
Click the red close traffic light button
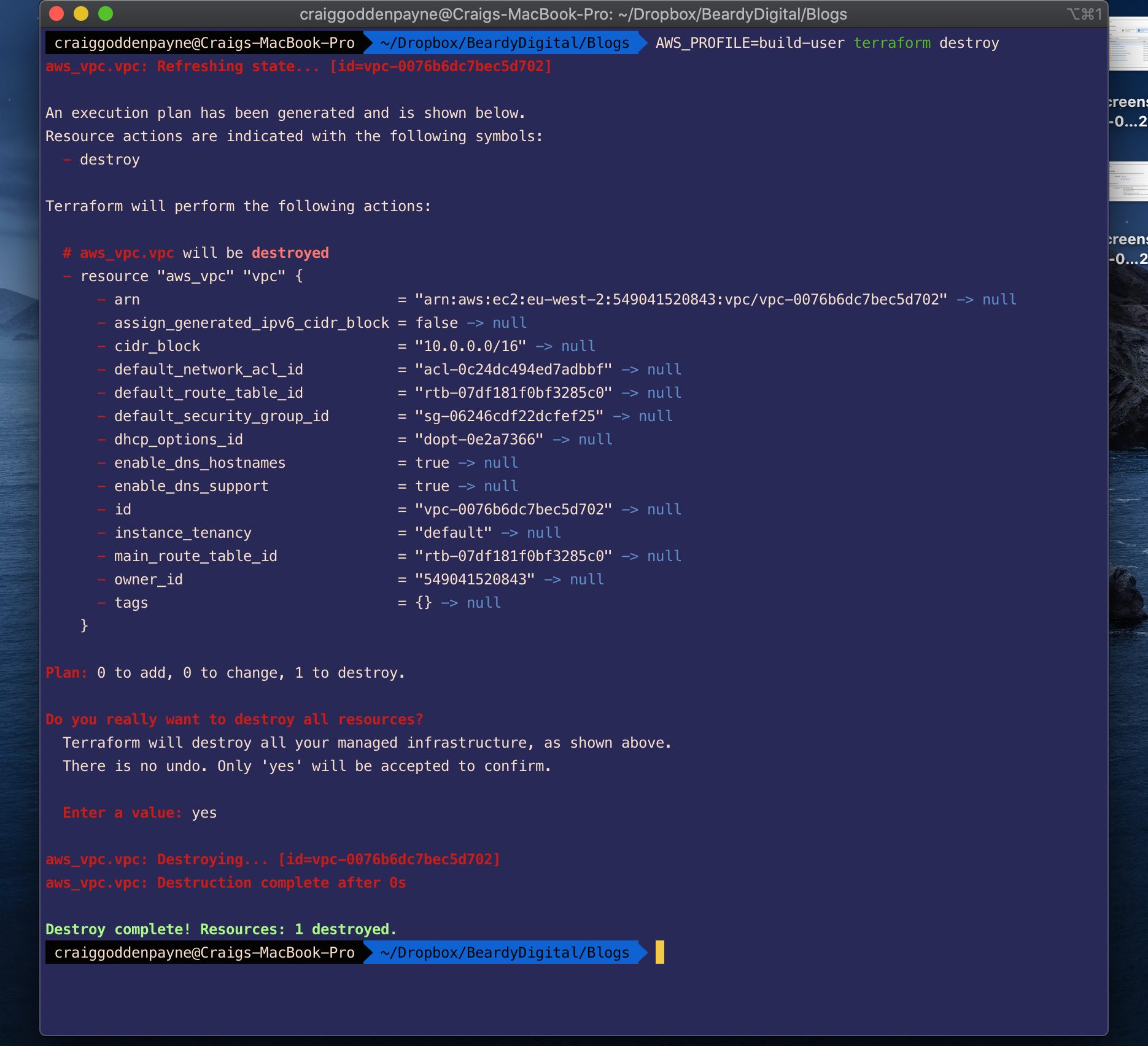click(x=56, y=13)
